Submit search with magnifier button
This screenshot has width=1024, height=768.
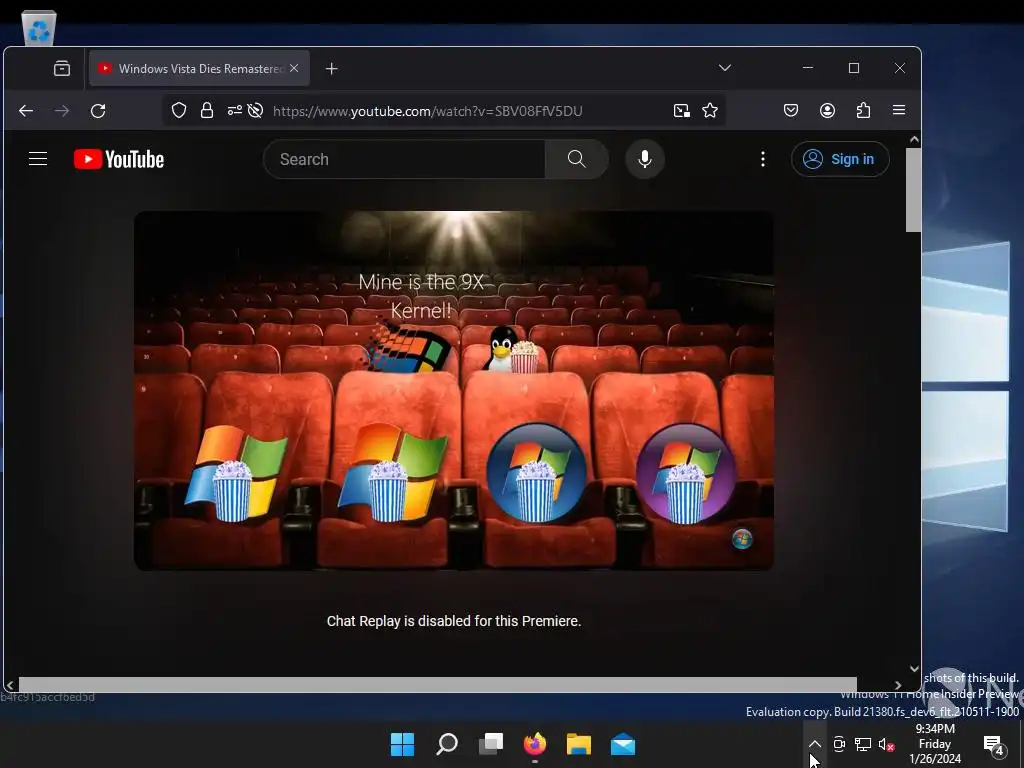coord(577,159)
